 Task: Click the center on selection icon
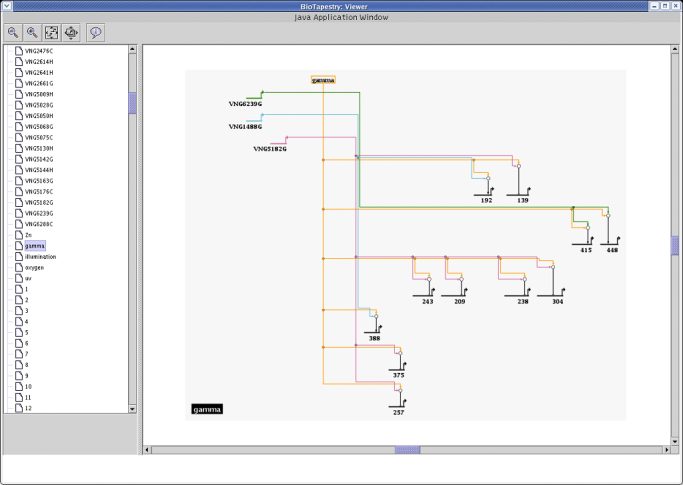[71, 32]
